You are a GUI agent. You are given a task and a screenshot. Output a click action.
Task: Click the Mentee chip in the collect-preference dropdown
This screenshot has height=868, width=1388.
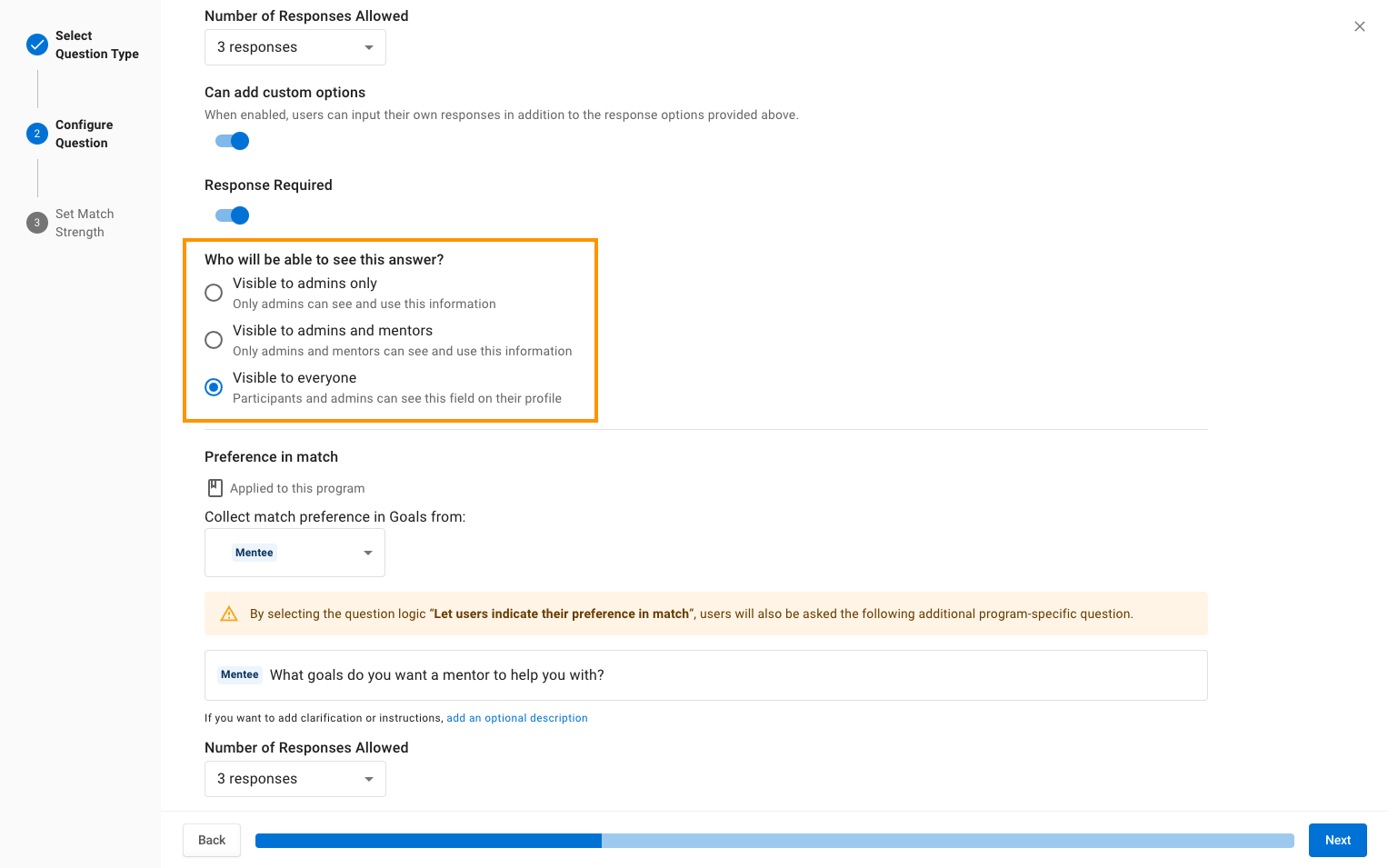click(x=255, y=553)
